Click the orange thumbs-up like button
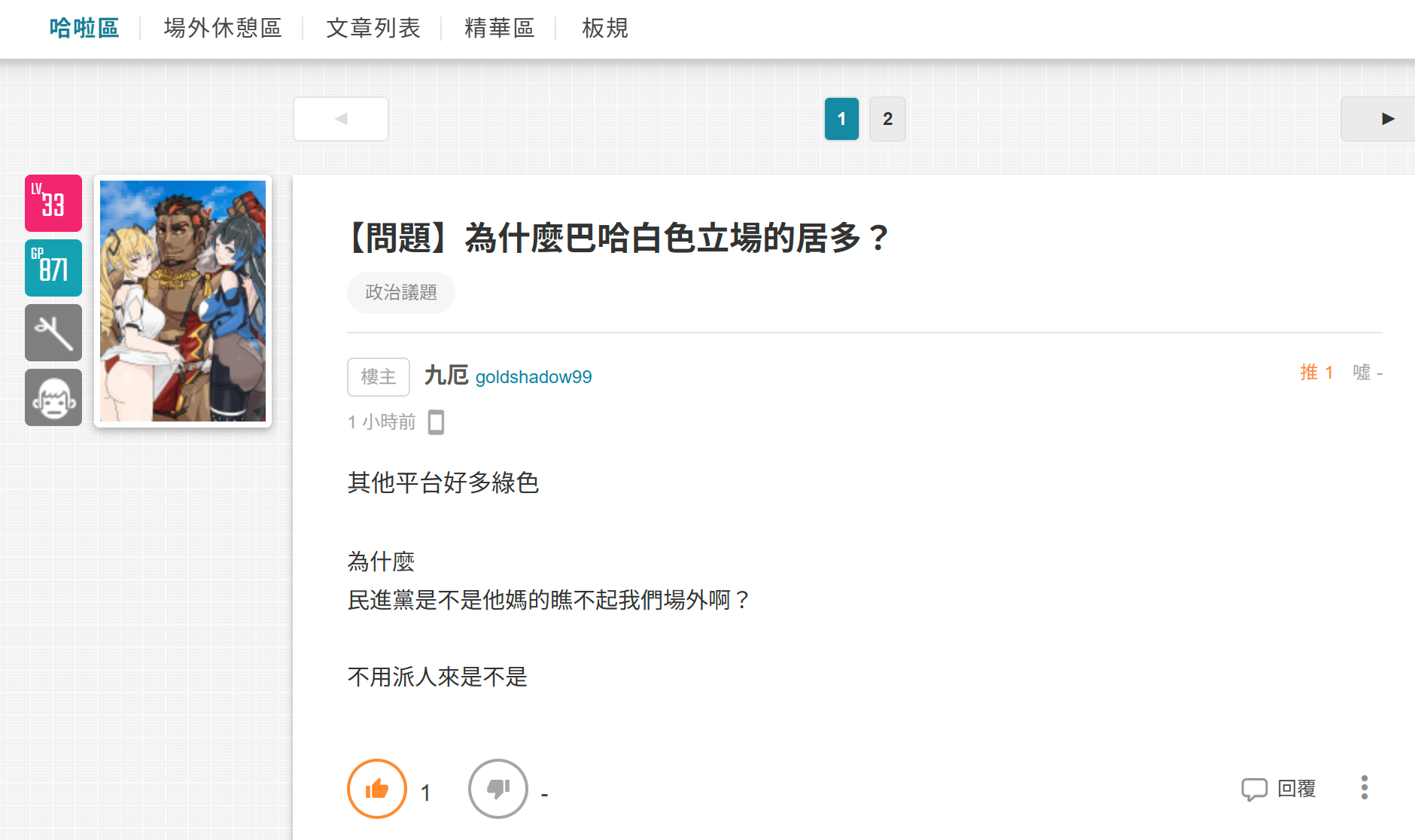The width and height of the screenshot is (1415, 840). click(x=377, y=789)
